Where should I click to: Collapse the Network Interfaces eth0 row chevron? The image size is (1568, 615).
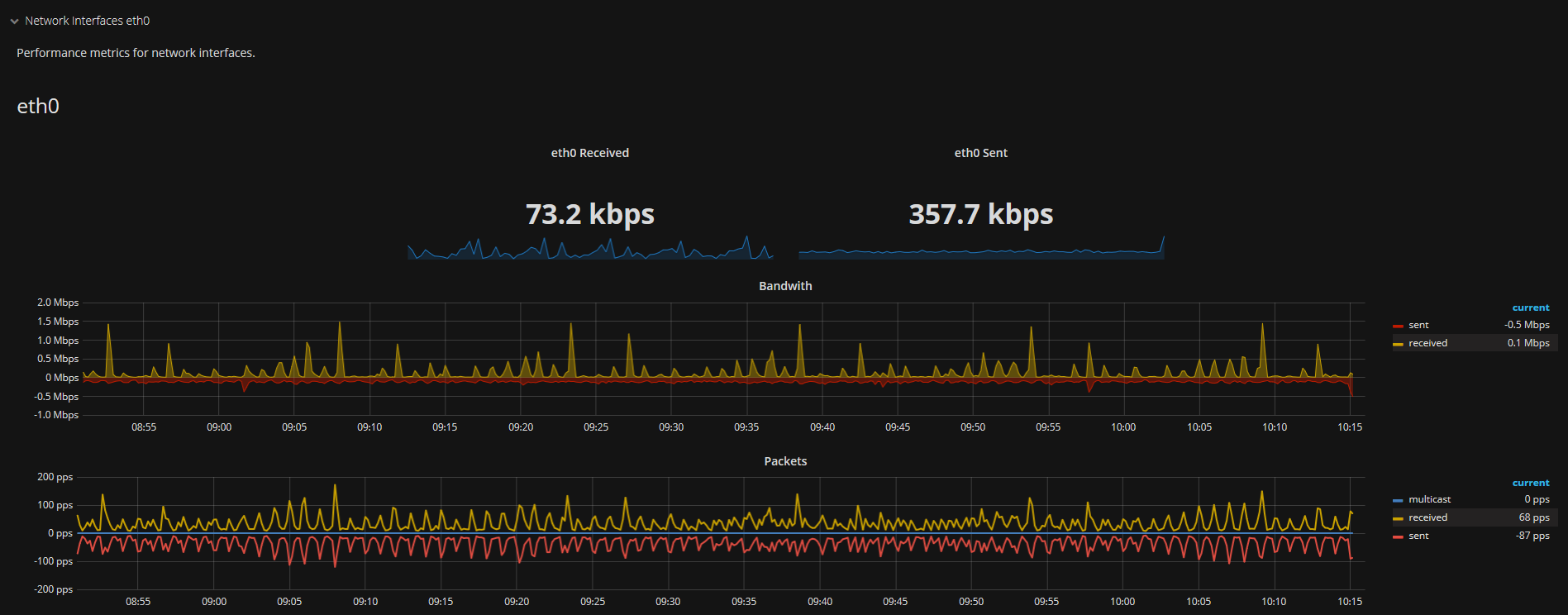[x=14, y=21]
